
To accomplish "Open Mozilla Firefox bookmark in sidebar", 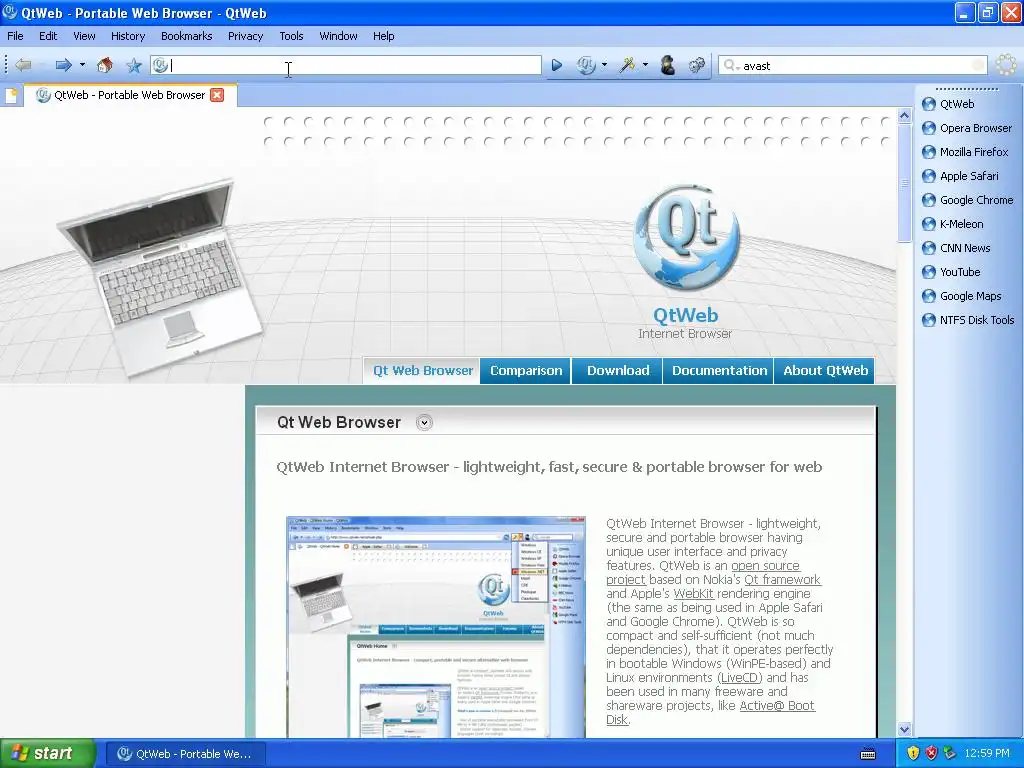I will [x=965, y=152].
